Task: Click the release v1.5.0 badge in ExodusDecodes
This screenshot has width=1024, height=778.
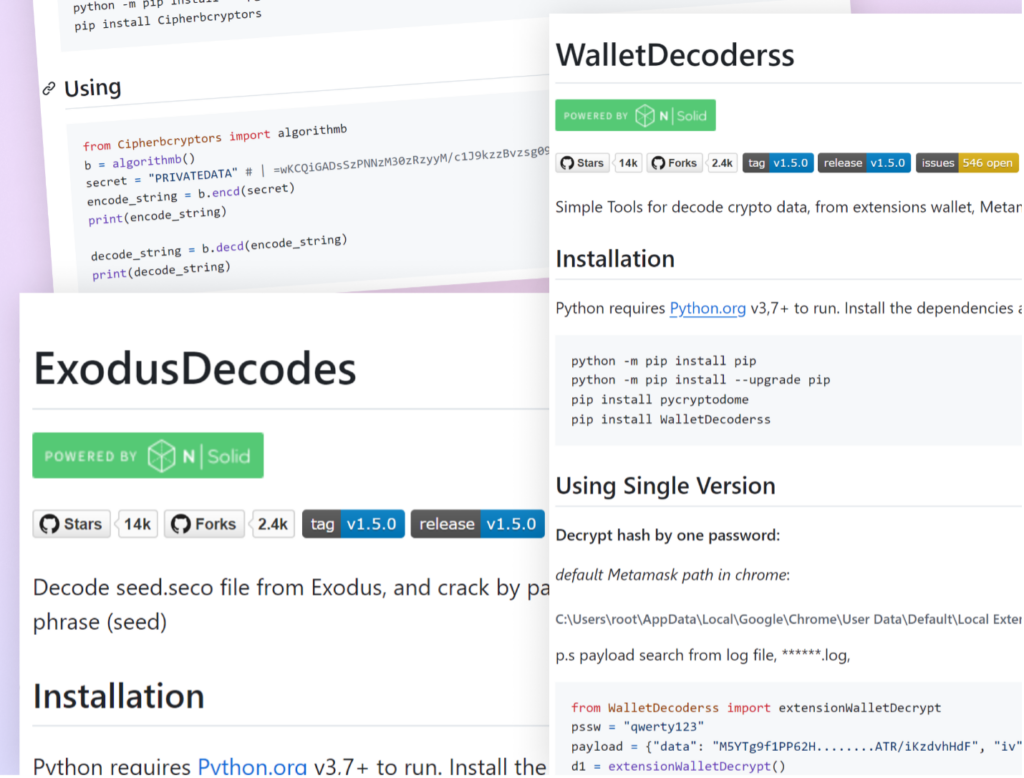Action: click(x=477, y=524)
